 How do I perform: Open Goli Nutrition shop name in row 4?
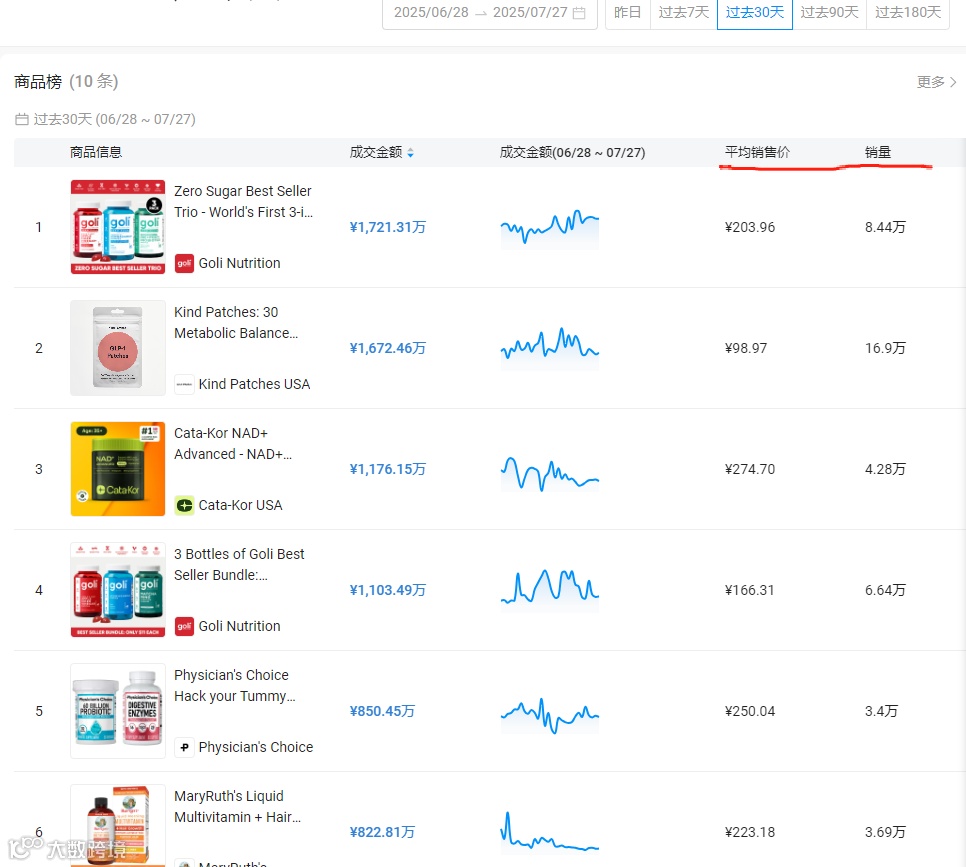(239, 626)
